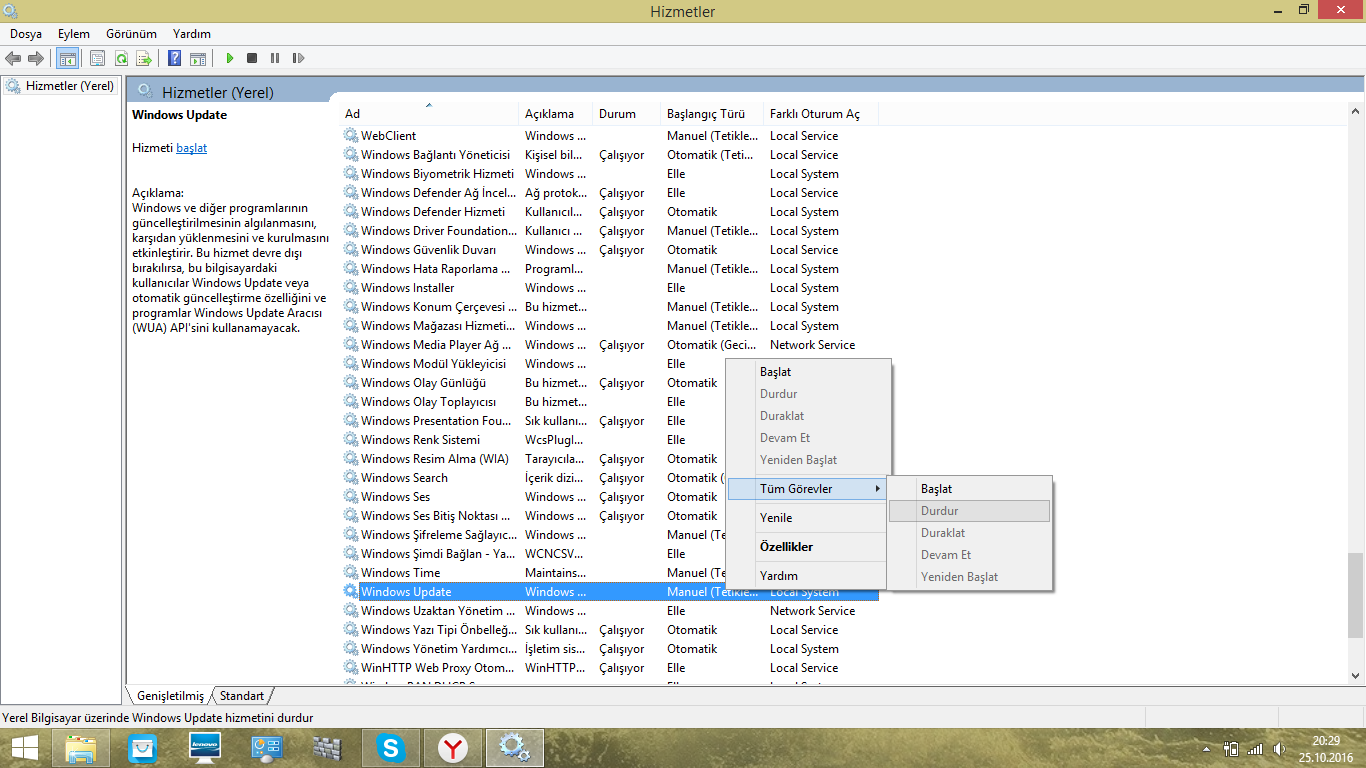Click the green Start Service play icon
This screenshot has height=768, width=1366.
229,59
